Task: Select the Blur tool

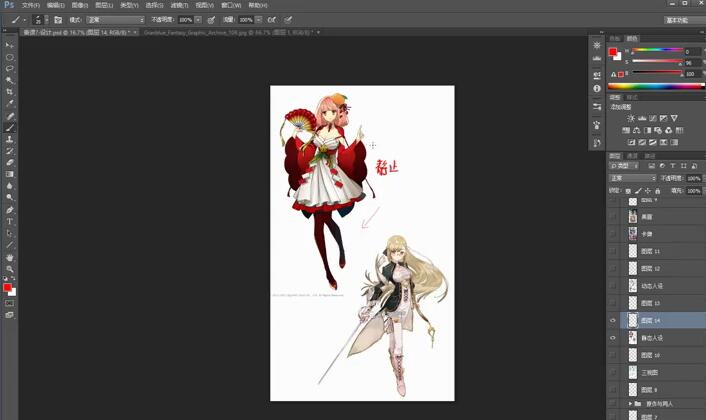Action: coord(9,186)
